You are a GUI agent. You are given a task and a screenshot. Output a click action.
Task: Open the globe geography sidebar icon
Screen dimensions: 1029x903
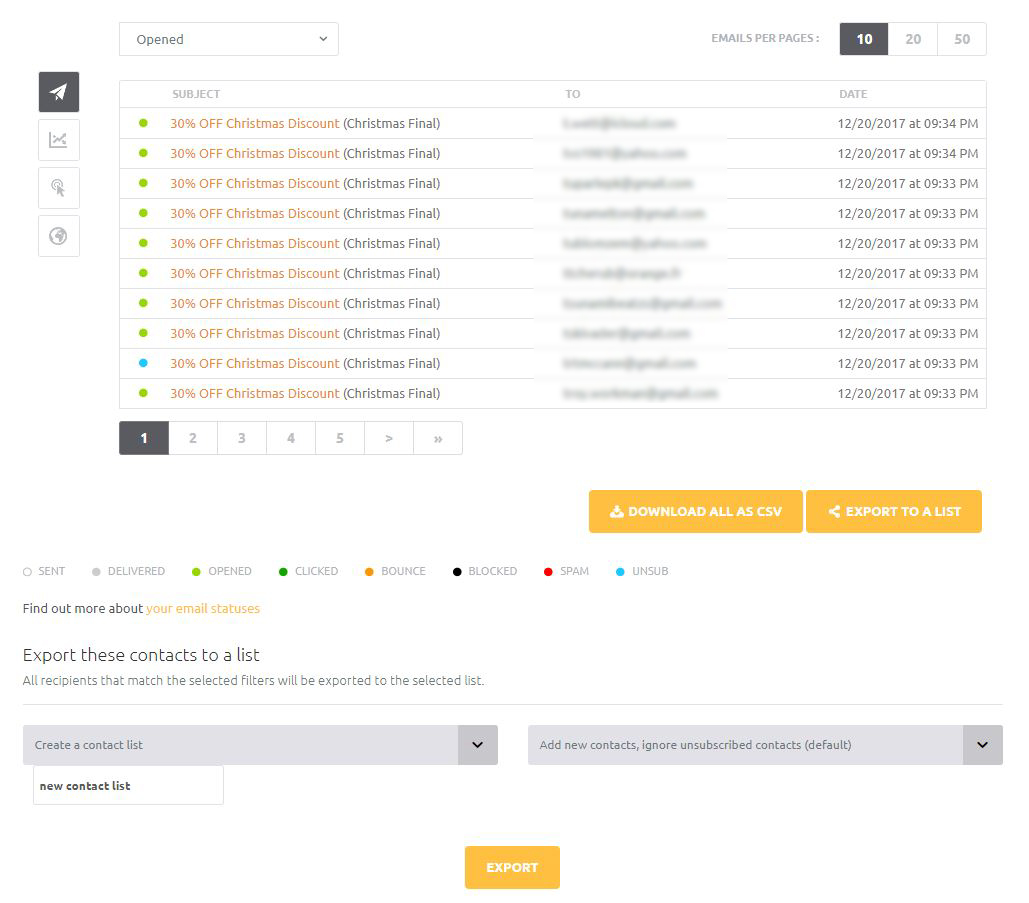pyautogui.click(x=58, y=236)
